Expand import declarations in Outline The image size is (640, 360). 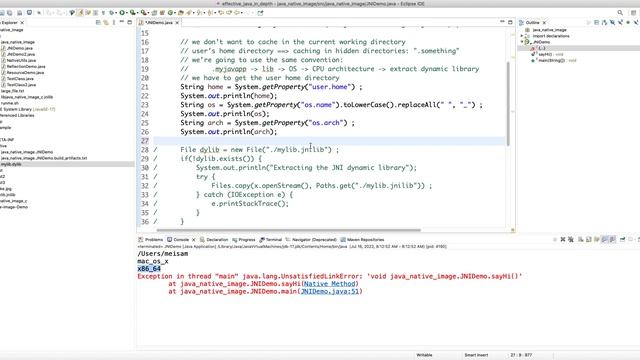[x=522, y=36]
